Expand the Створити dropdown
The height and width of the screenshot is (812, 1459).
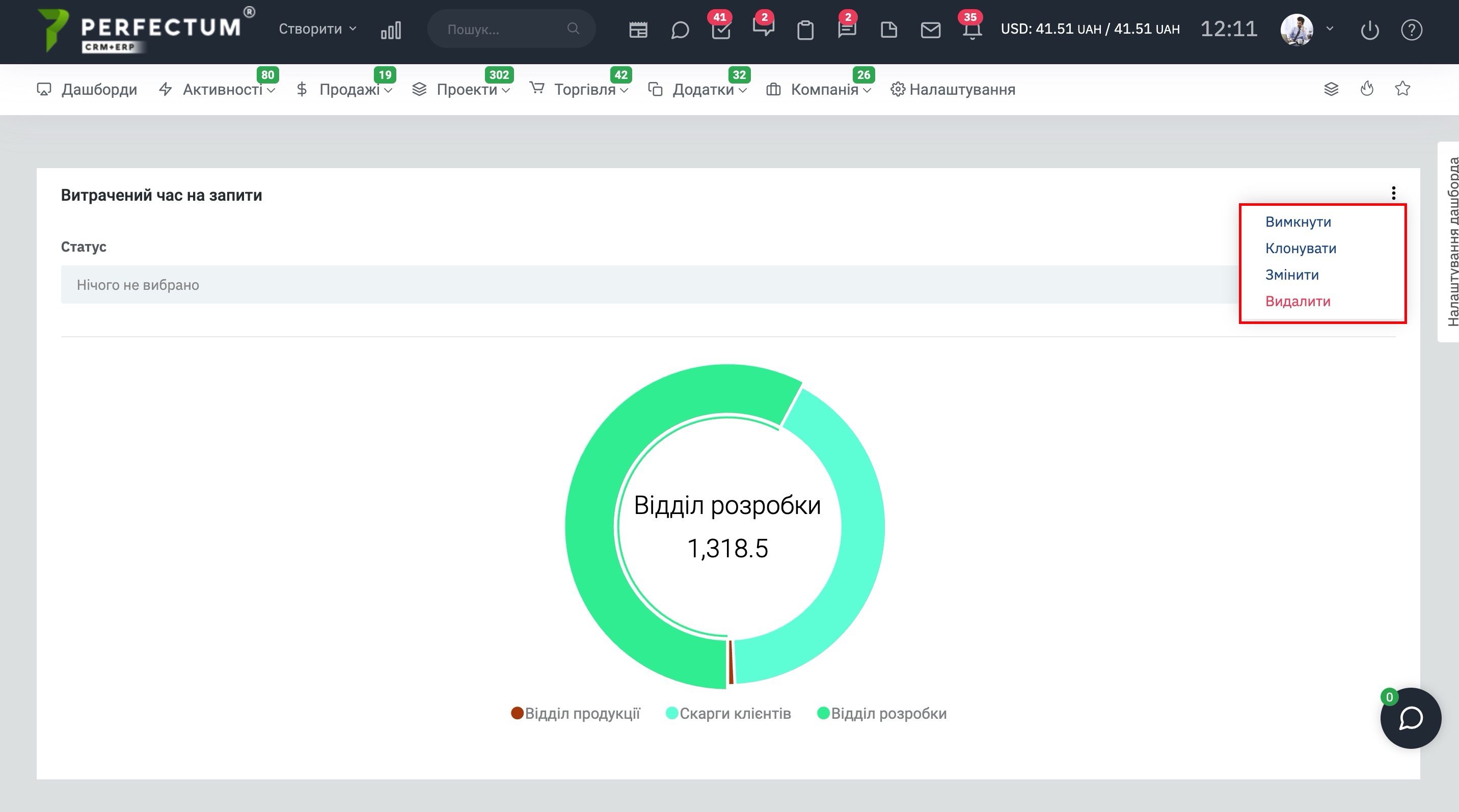pyautogui.click(x=317, y=29)
